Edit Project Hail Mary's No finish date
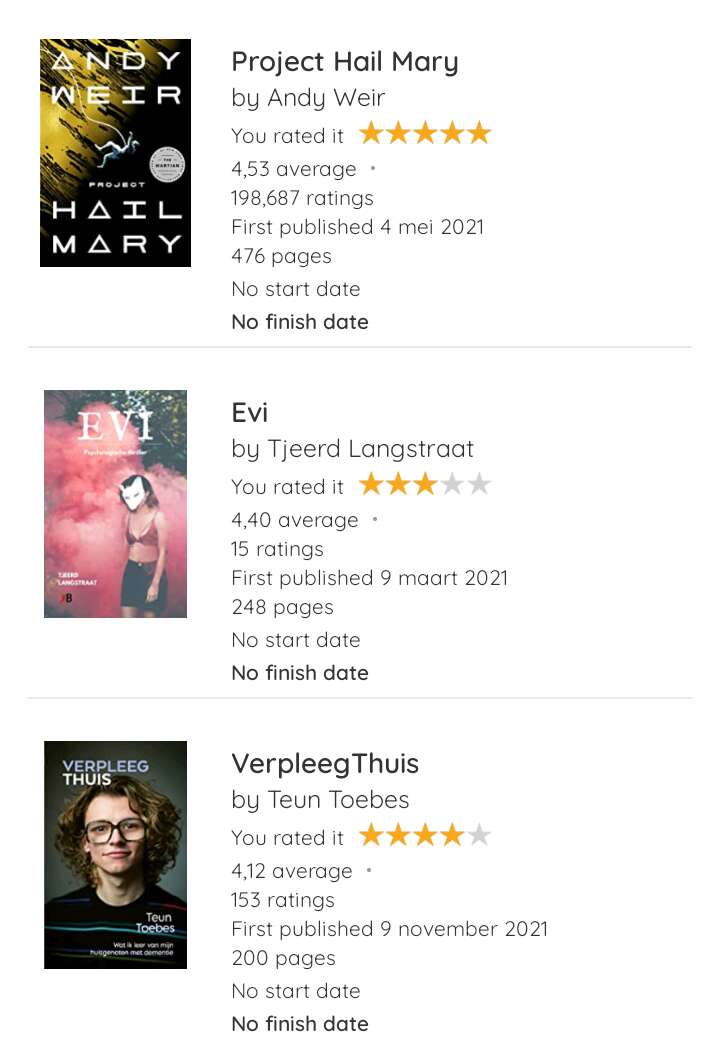This screenshot has width=720, height=1045. click(300, 322)
